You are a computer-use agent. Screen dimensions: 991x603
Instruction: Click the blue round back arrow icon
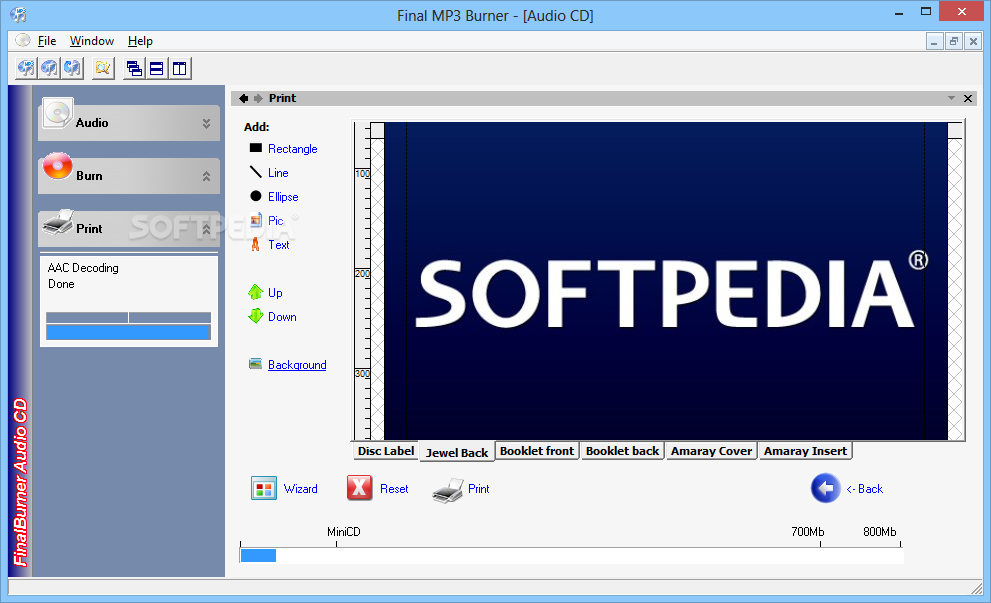[x=825, y=488]
